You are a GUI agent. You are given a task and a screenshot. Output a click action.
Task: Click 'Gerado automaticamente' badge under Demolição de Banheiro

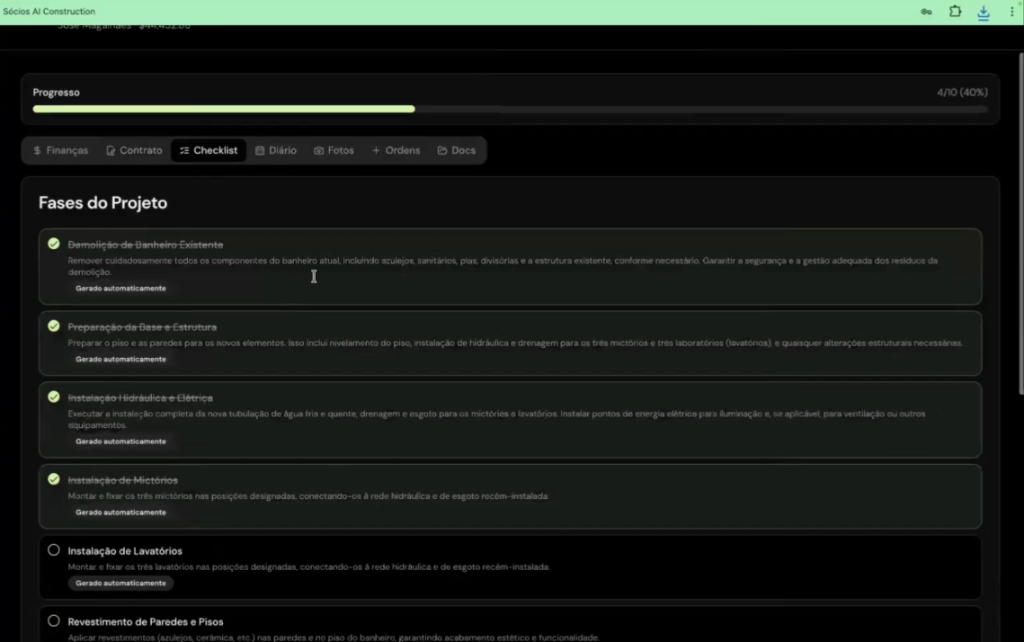[x=121, y=288]
